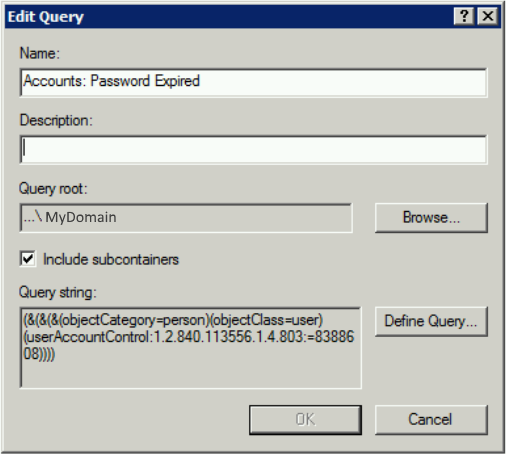The height and width of the screenshot is (454, 506).
Task: Cancel the query edit
Action: (431, 420)
